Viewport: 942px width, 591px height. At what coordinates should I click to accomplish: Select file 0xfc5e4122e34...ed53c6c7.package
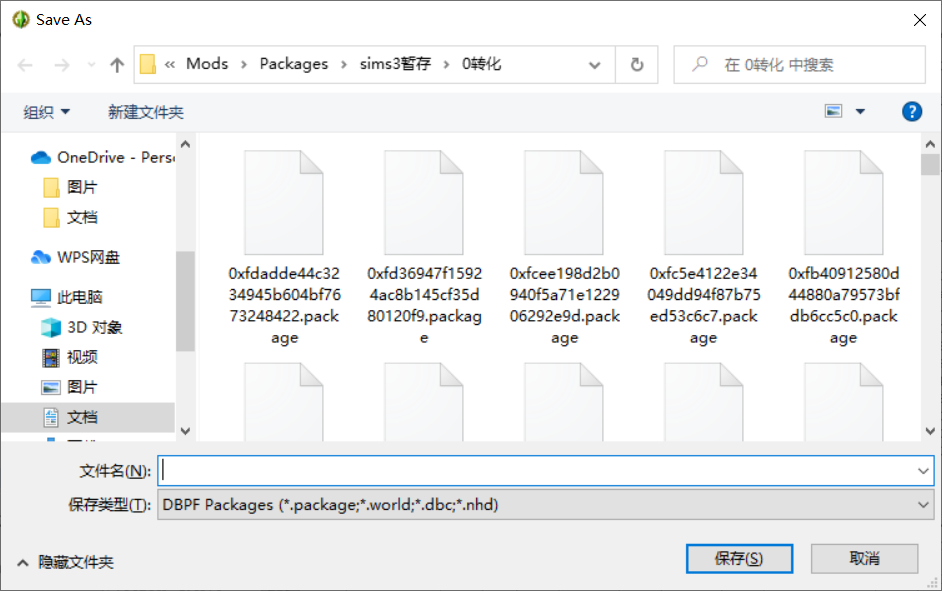[x=703, y=247]
